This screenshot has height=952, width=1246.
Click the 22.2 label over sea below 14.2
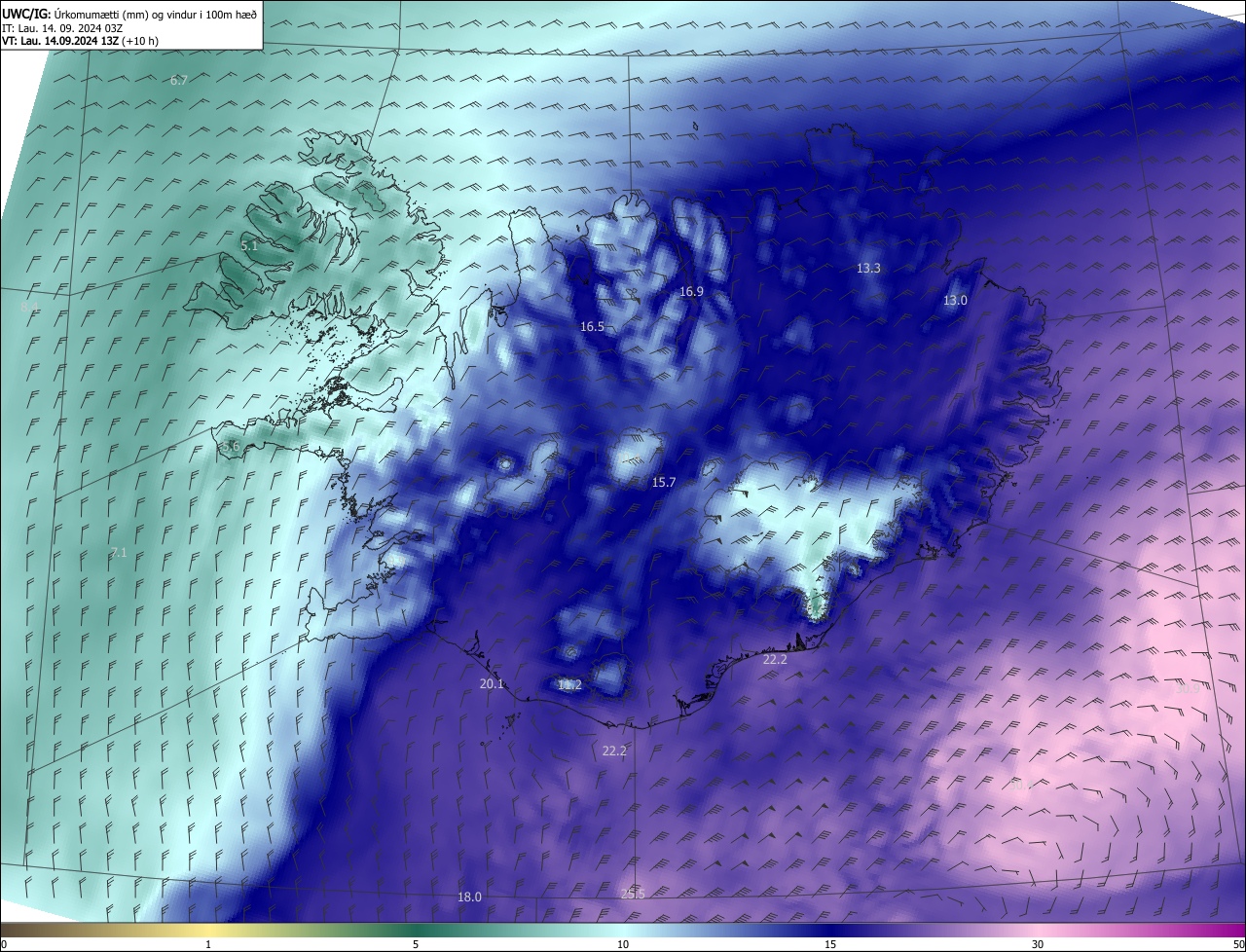click(614, 751)
